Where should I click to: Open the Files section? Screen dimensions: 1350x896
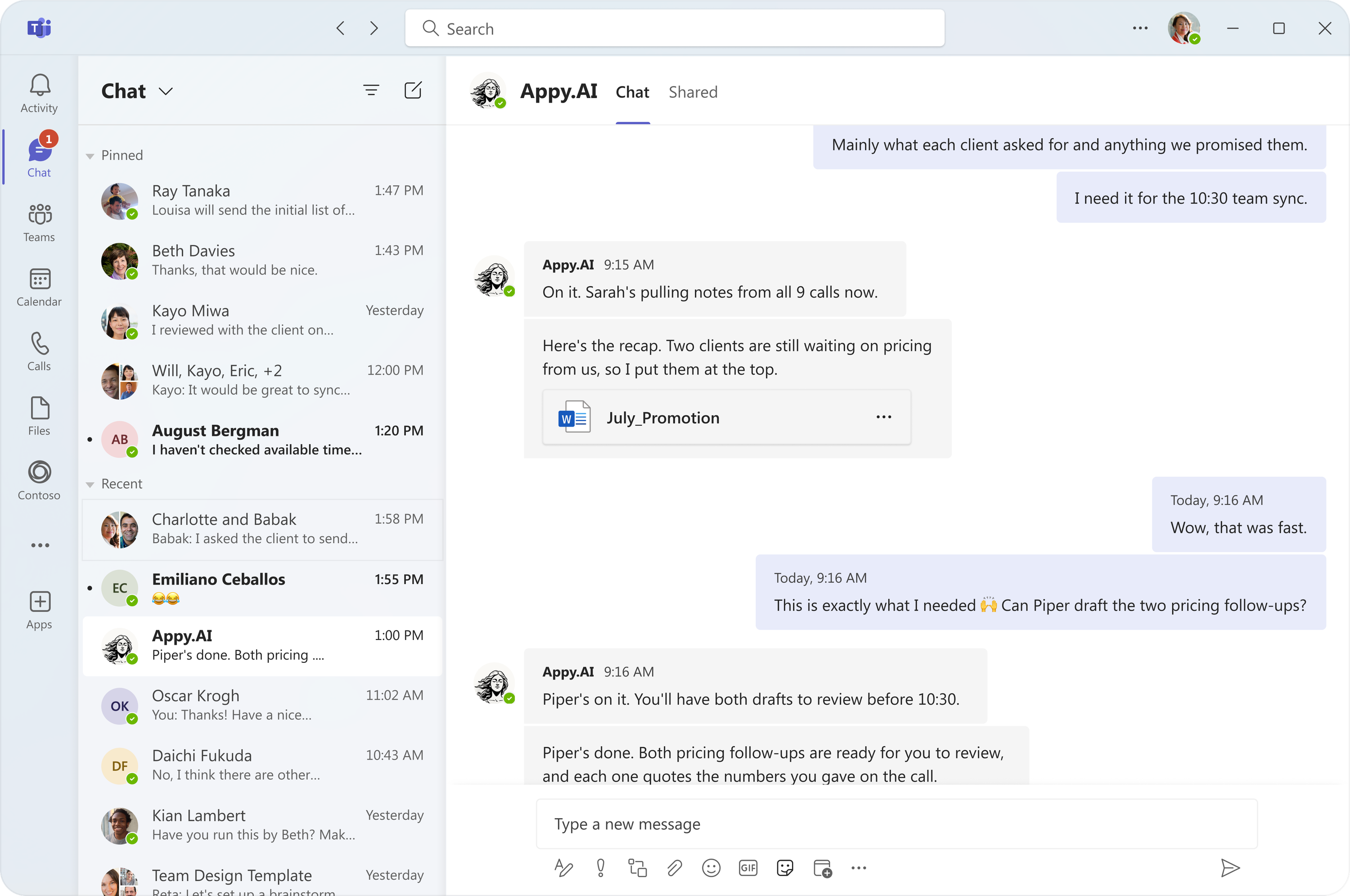pos(39,417)
